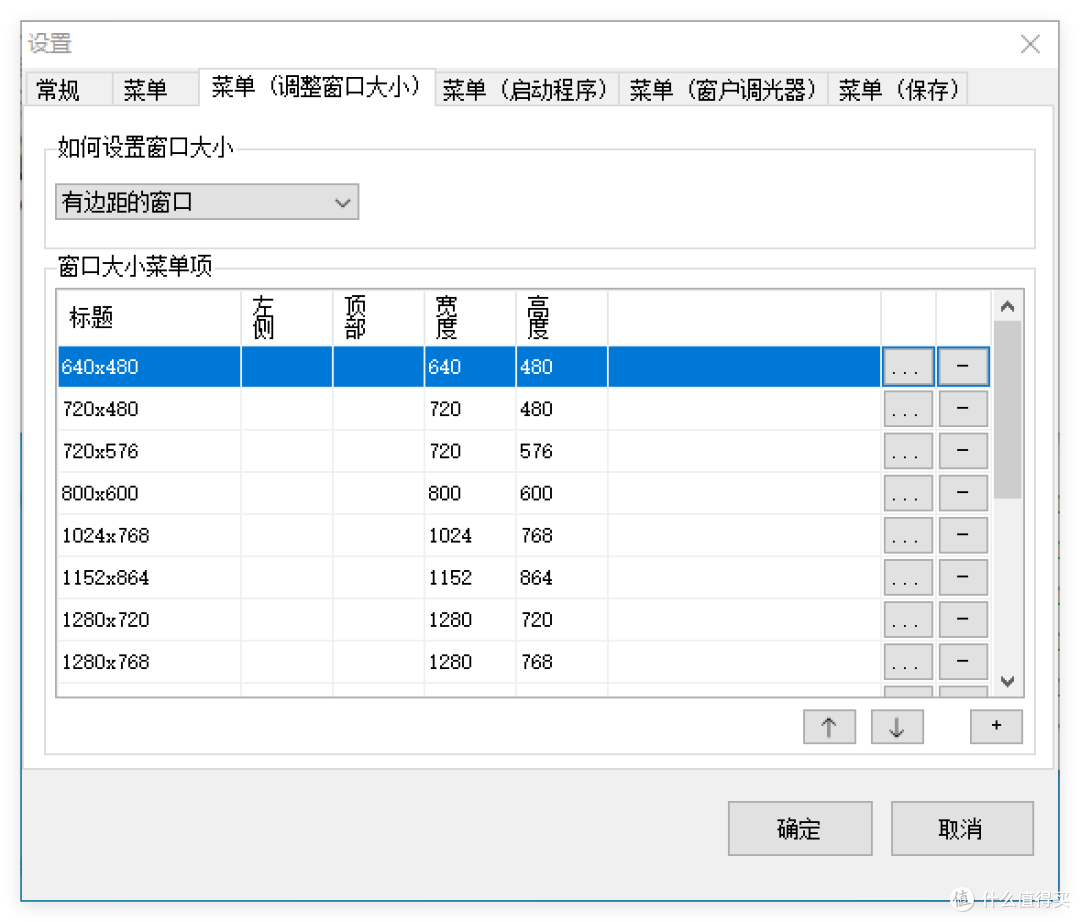The height and width of the screenshot is (922, 1080).
Task: Click the scroll down arrow of the list
Action: click(1008, 682)
